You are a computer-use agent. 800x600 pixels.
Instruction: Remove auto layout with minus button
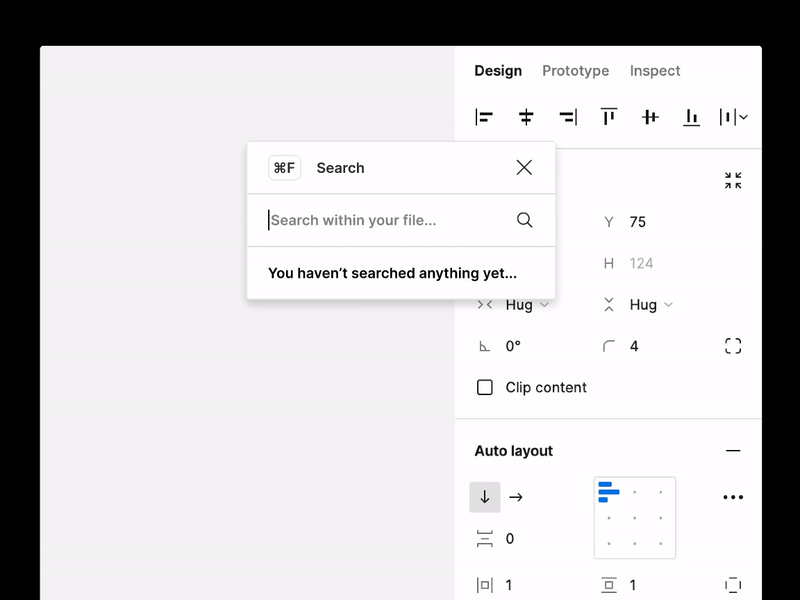[x=733, y=451]
